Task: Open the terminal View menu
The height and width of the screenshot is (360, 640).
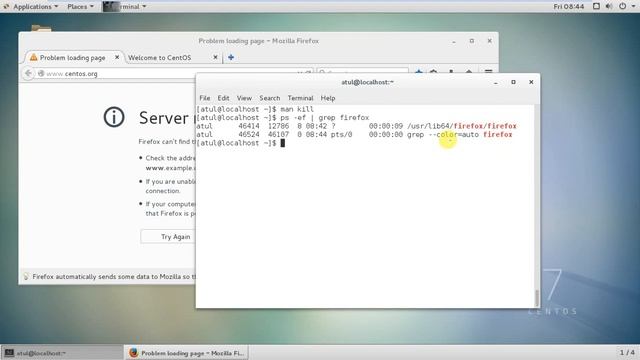Action: 244,98
